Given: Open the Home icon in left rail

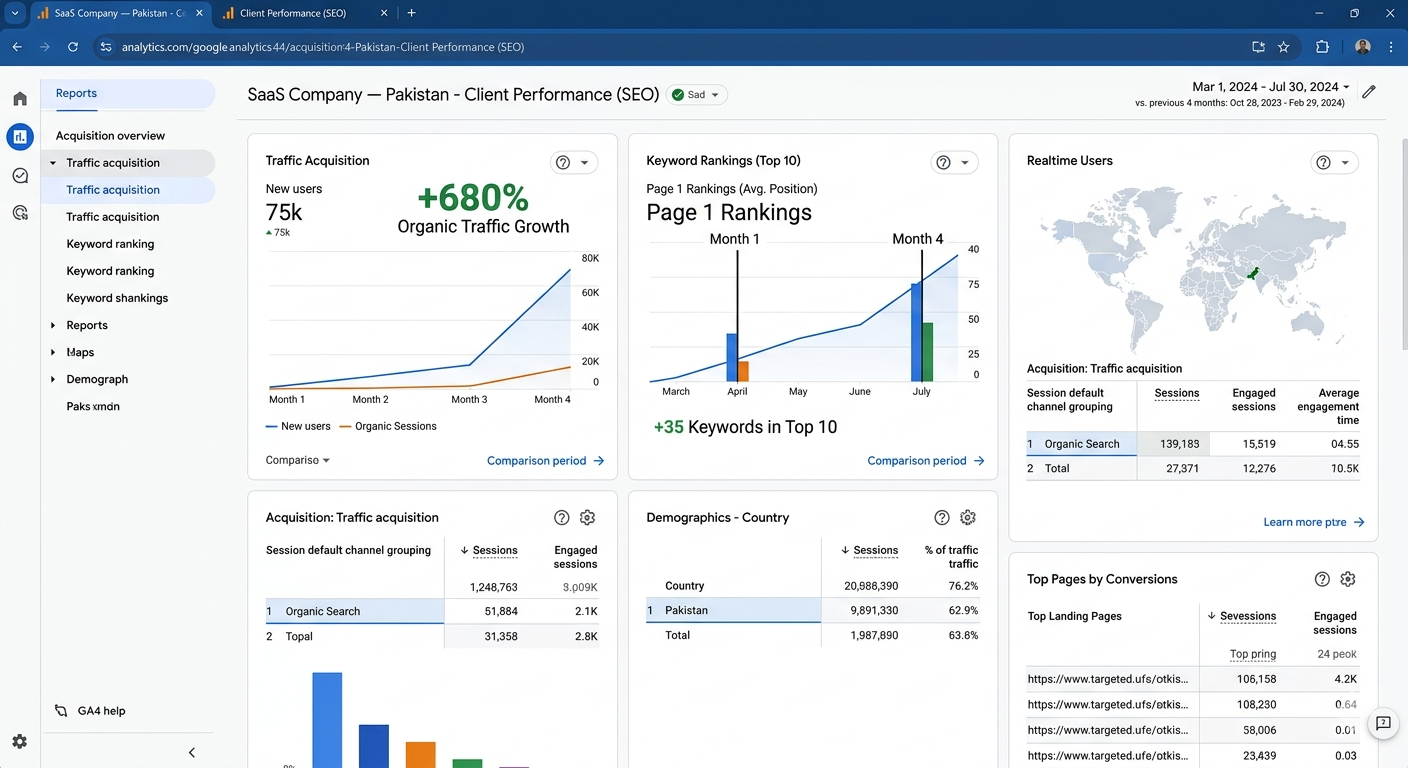Looking at the screenshot, I should point(20,99).
